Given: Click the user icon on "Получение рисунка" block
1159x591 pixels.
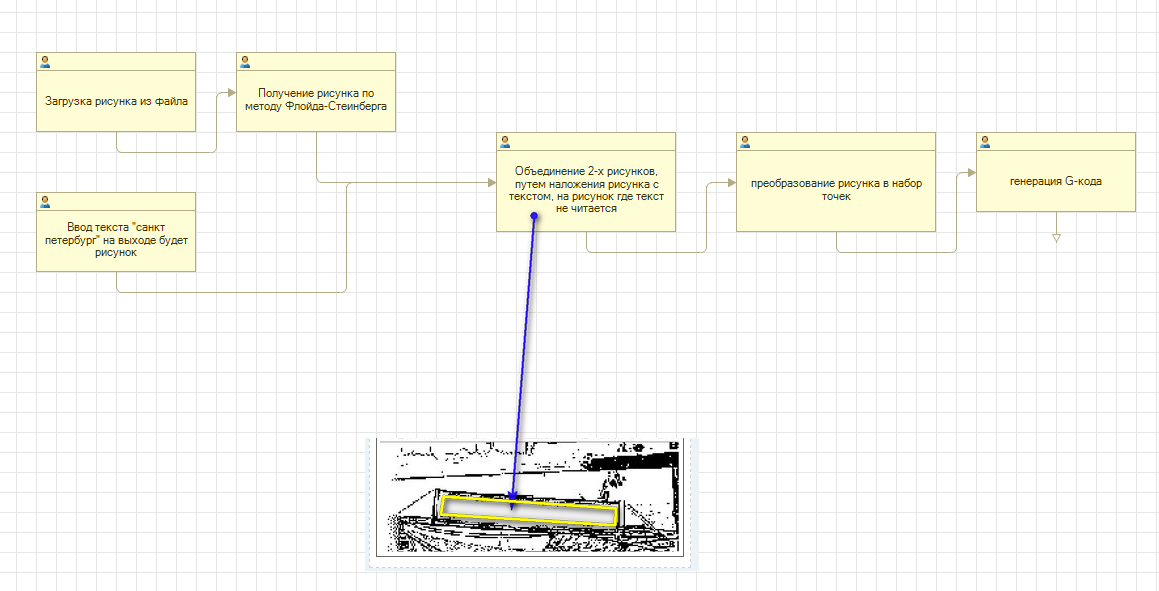Looking at the screenshot, I should [x=245, y=61].
